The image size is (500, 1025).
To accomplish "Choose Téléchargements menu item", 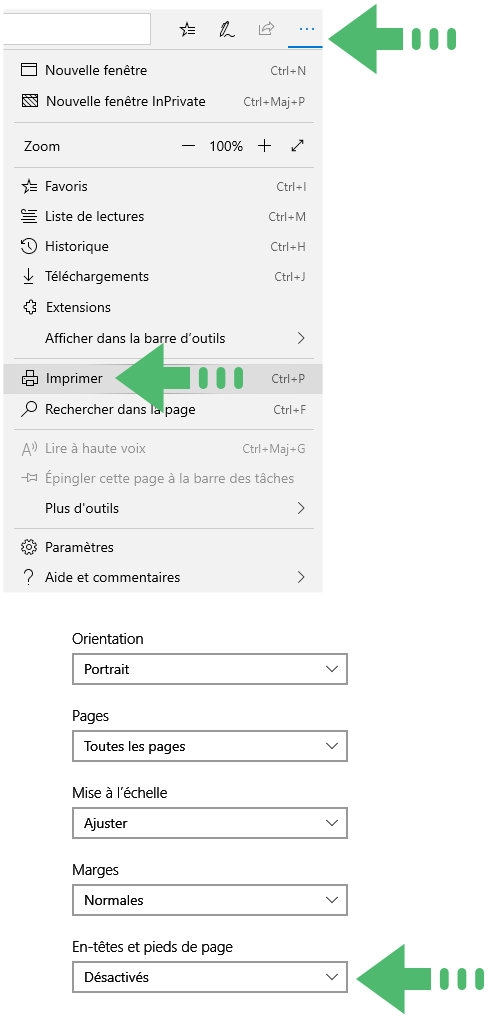I will coord(163,277).
